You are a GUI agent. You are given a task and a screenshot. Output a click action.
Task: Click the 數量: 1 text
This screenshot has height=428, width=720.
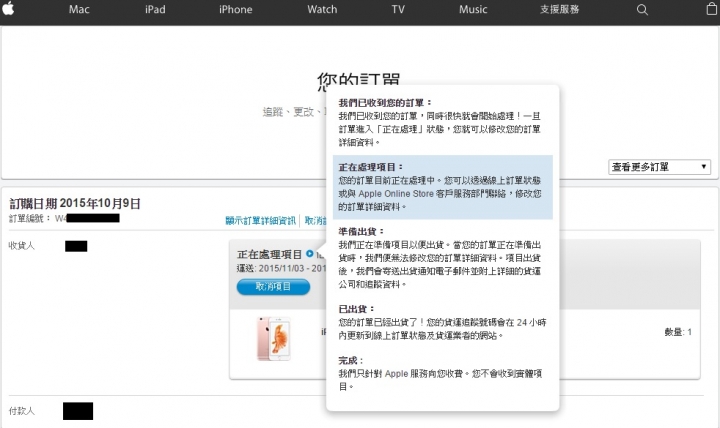coord(678,332)
